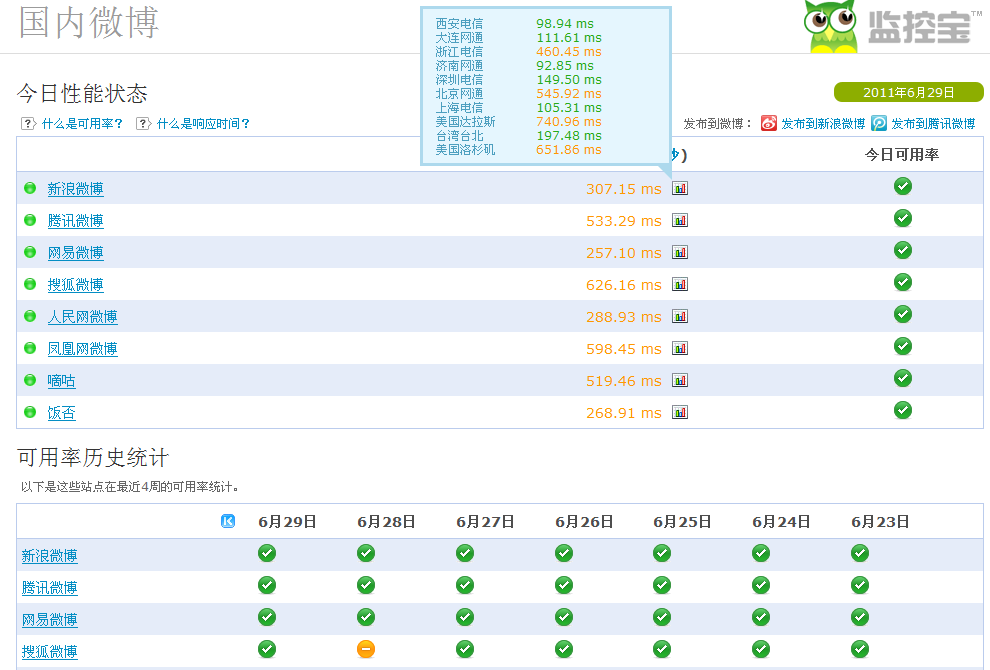The image size is (990, 670).
Task: Open chart icon for 新浪微博 response time
Action: tap(680, 188)
